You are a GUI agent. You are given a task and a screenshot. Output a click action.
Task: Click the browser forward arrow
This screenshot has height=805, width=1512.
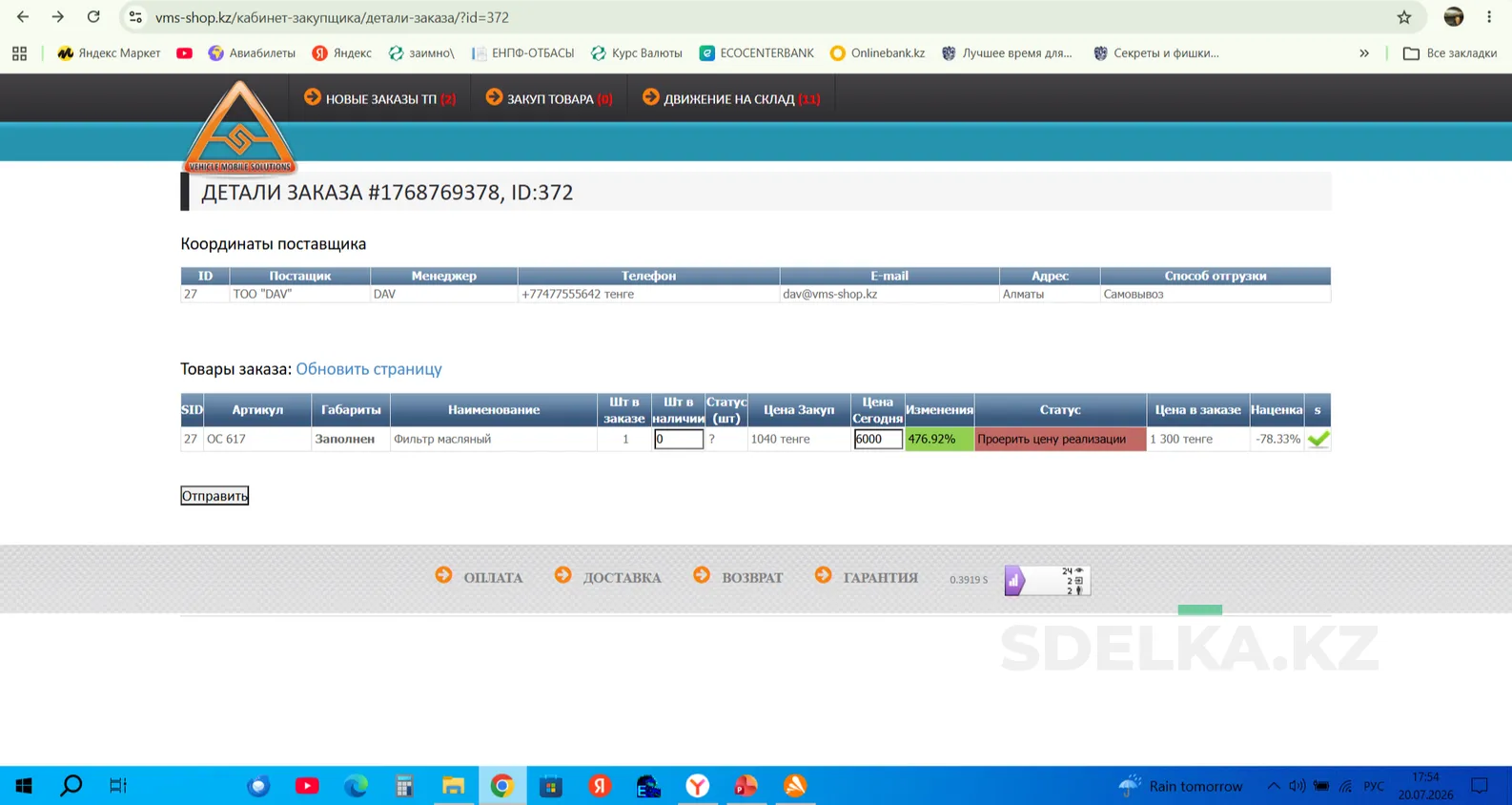(x=58, y=17)
